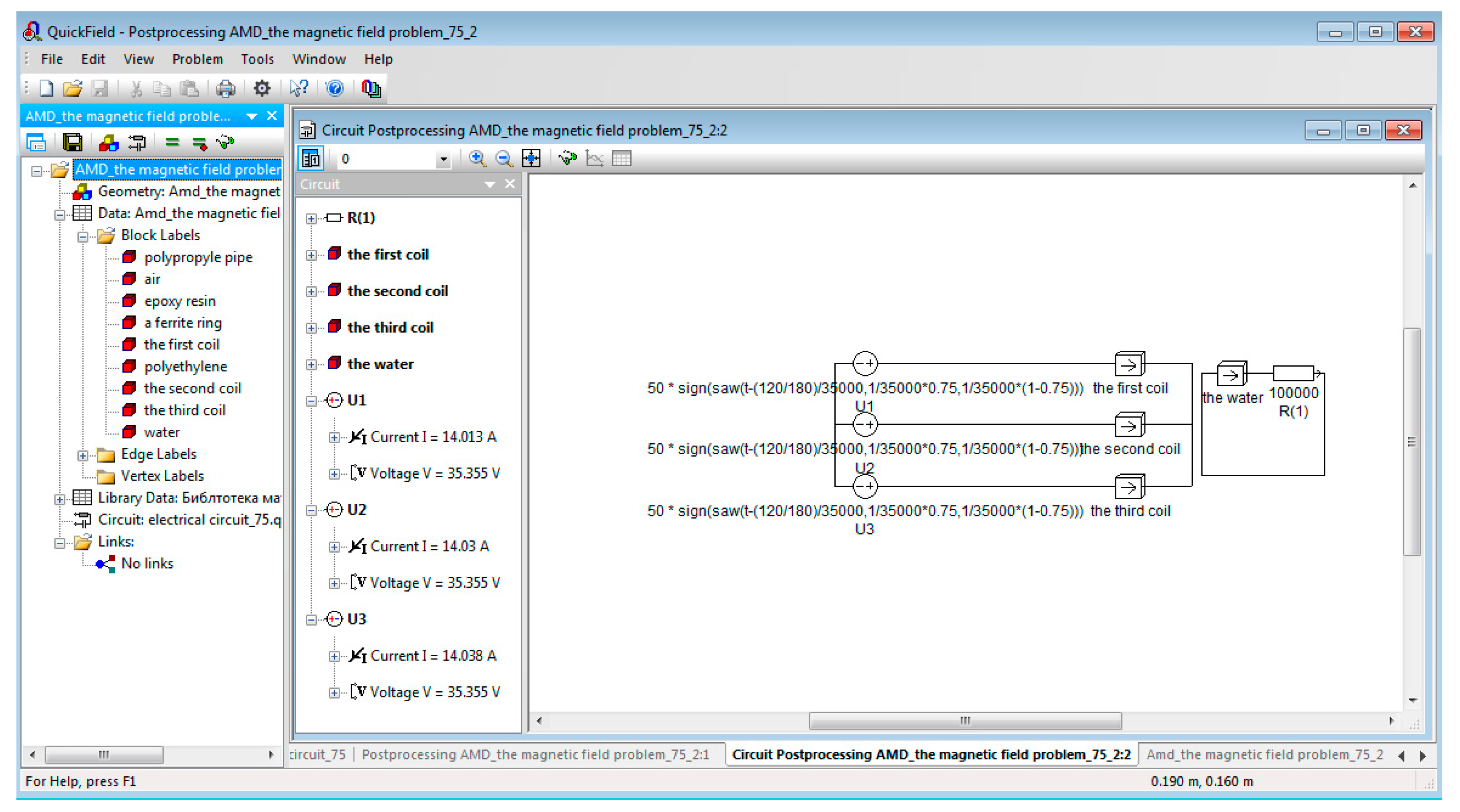Image resolution: width=1460 pixels, height=812 pixels.
Task: Open the table view icon
Action: click(621, 159)
